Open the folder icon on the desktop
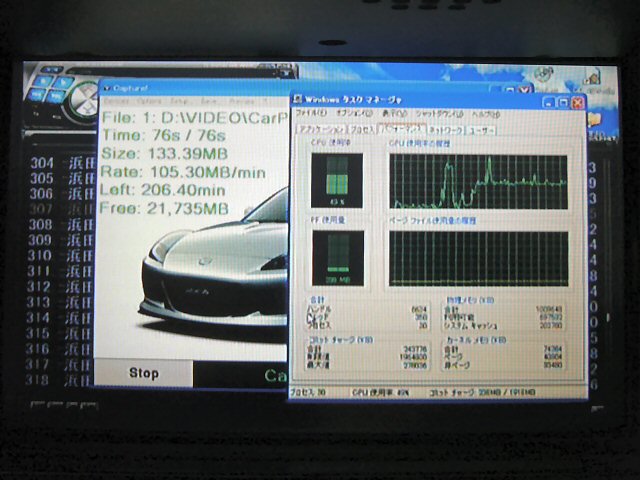 (x=596, y=120)
